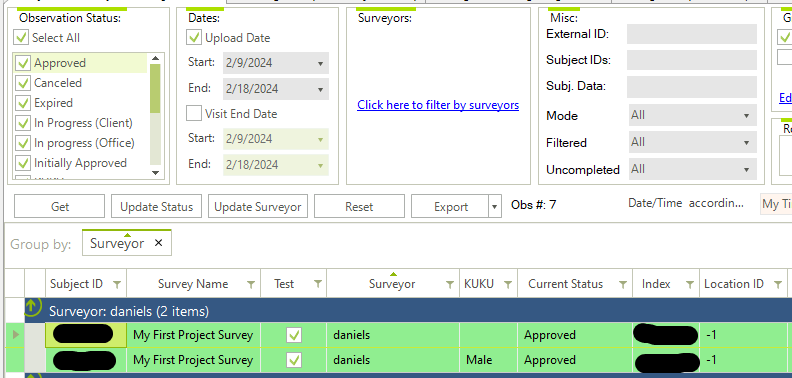Open filter for Index column
Viewport: 792px width, 378px height.
coord(690,285)
